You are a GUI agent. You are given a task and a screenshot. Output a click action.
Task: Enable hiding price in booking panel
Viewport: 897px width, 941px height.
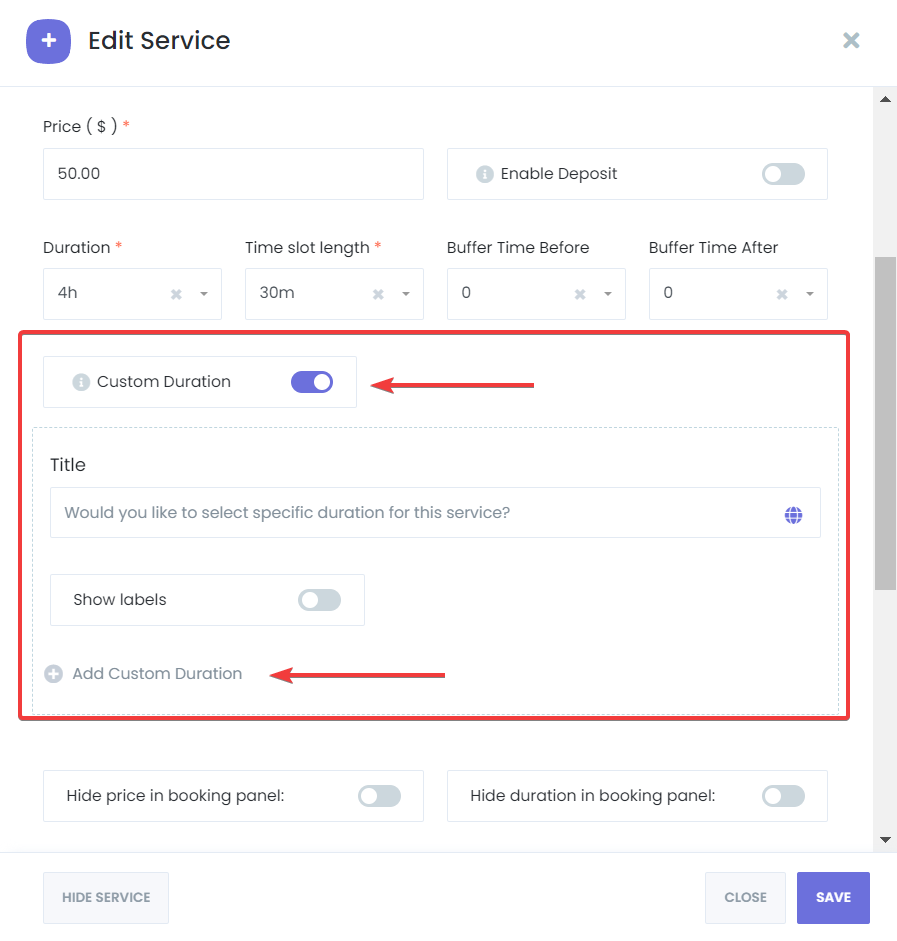pyautogui.click(x=379, y=796)
